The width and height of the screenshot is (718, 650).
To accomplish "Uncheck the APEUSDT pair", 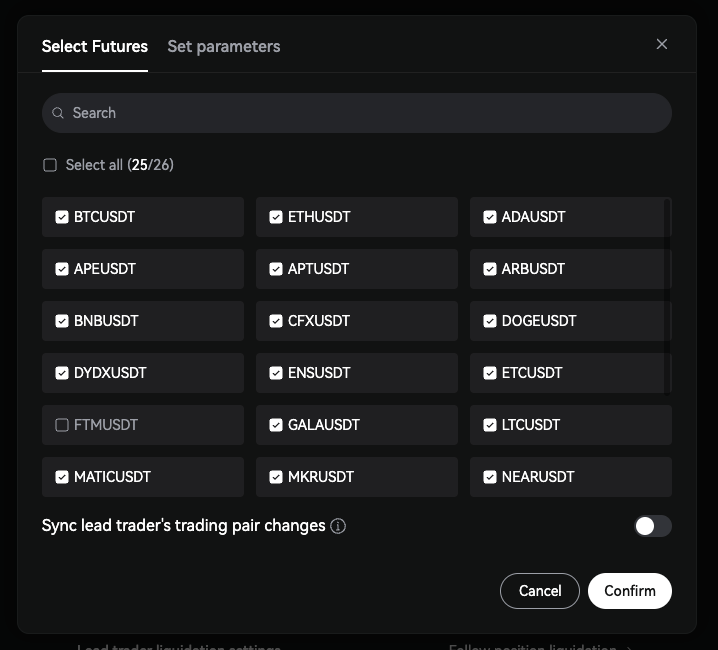I will [62, 269].
